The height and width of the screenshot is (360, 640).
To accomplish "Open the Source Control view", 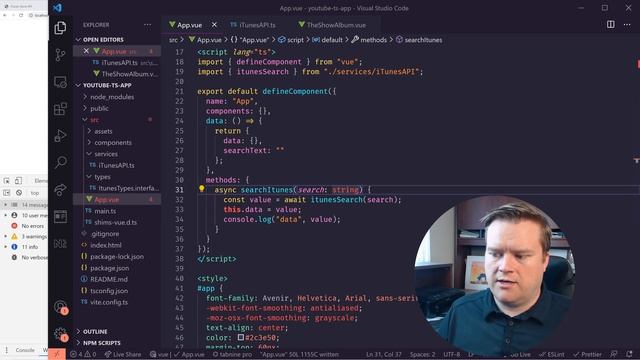I will tap(60, 55).
